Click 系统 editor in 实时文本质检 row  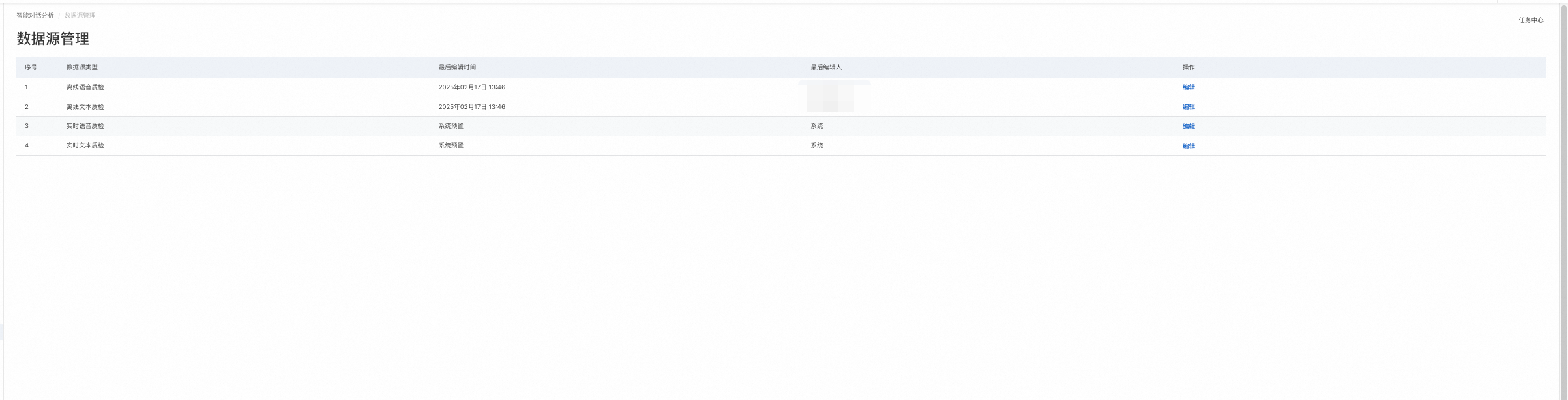coord(817,146)
